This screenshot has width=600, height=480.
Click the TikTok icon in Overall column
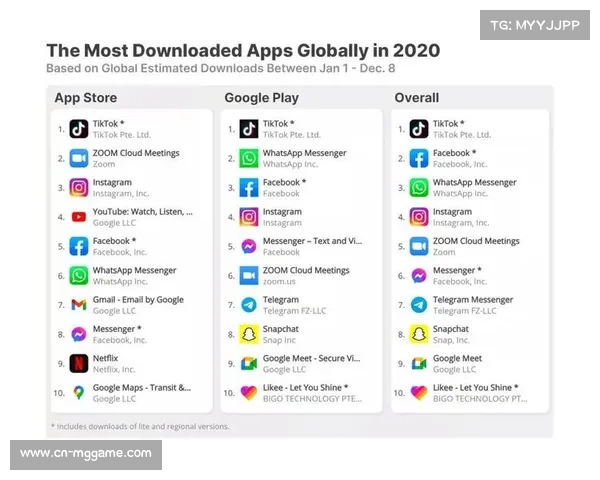tap(419, 129)
